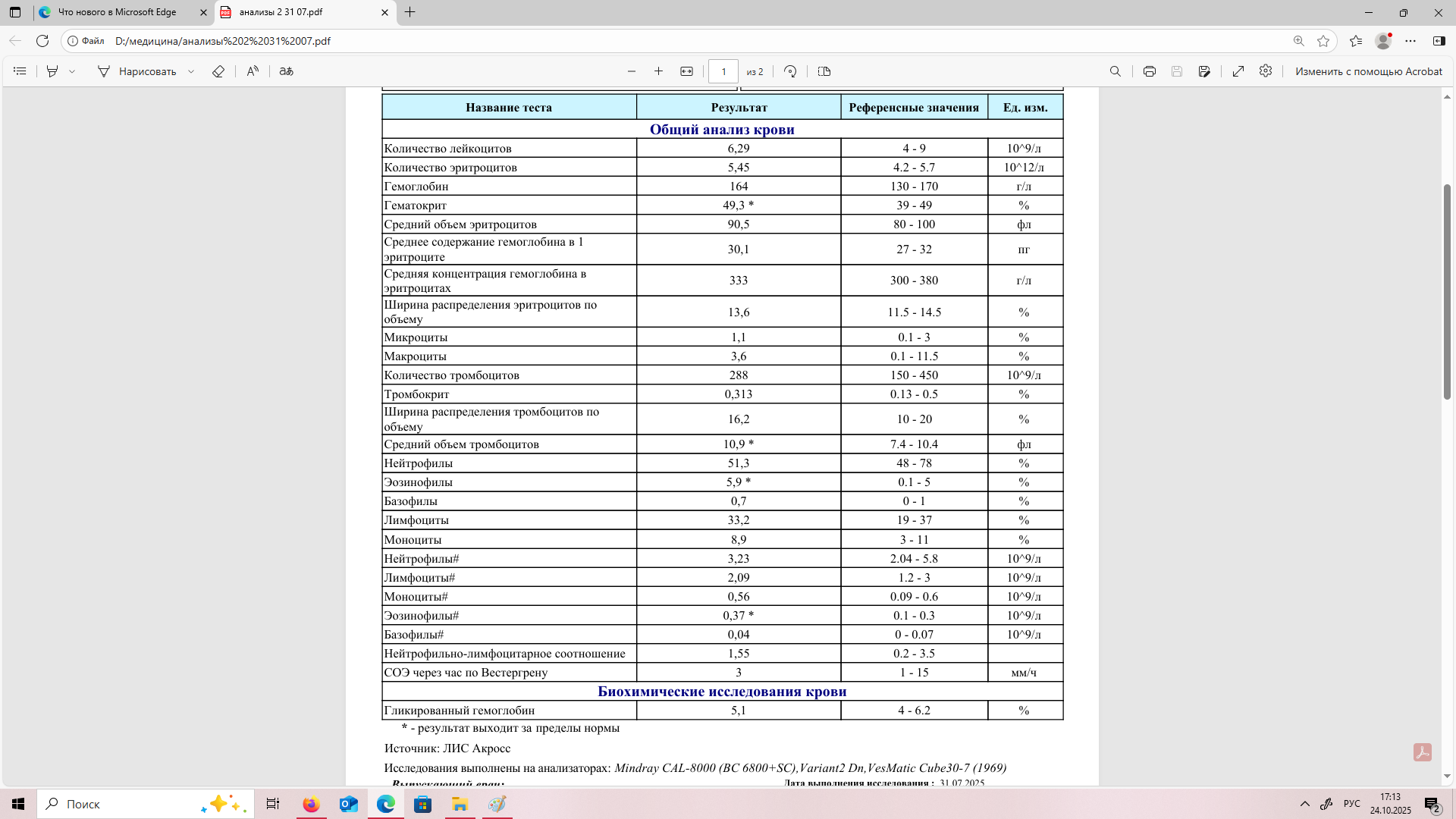Viewport: 1456px width, 819px height.
Task: Click the page number input field
Action: pos(723,71)
